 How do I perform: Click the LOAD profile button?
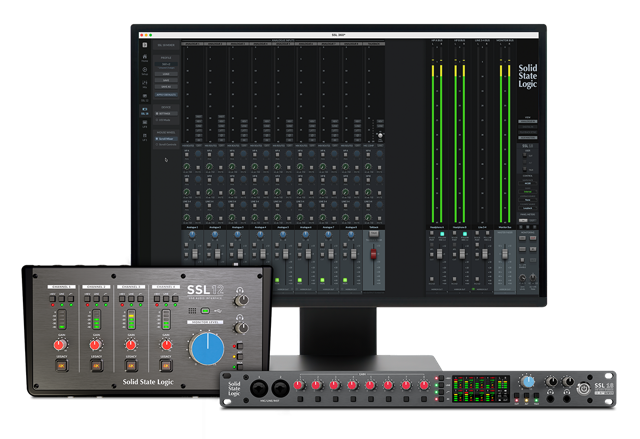(166, 74)
